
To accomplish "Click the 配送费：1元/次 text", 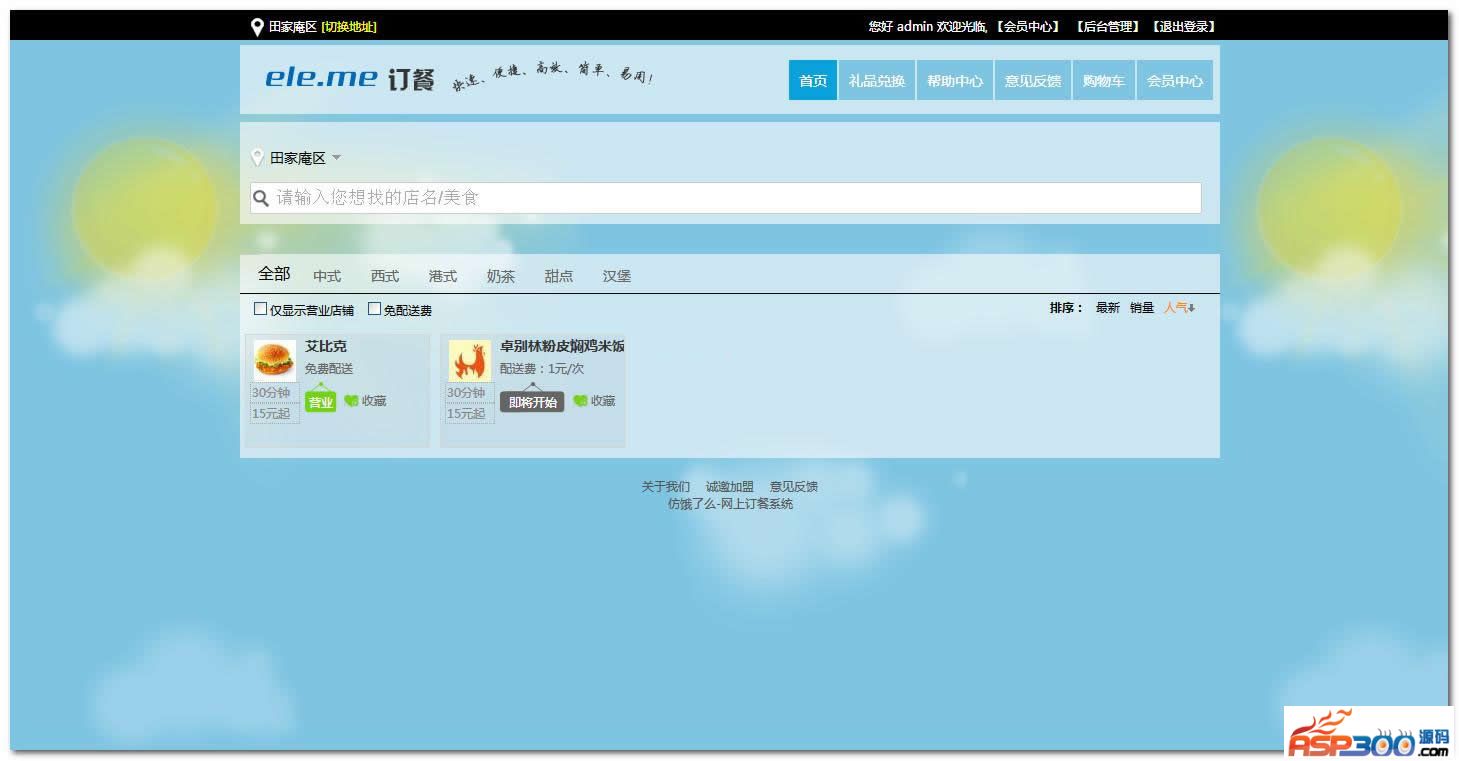I will point(542,369).
